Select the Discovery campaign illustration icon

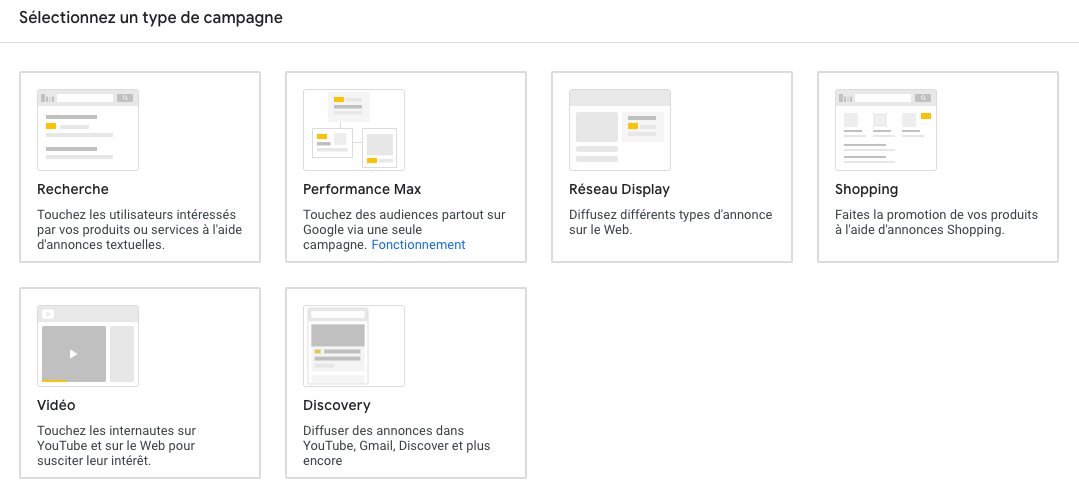coord(354,346)
